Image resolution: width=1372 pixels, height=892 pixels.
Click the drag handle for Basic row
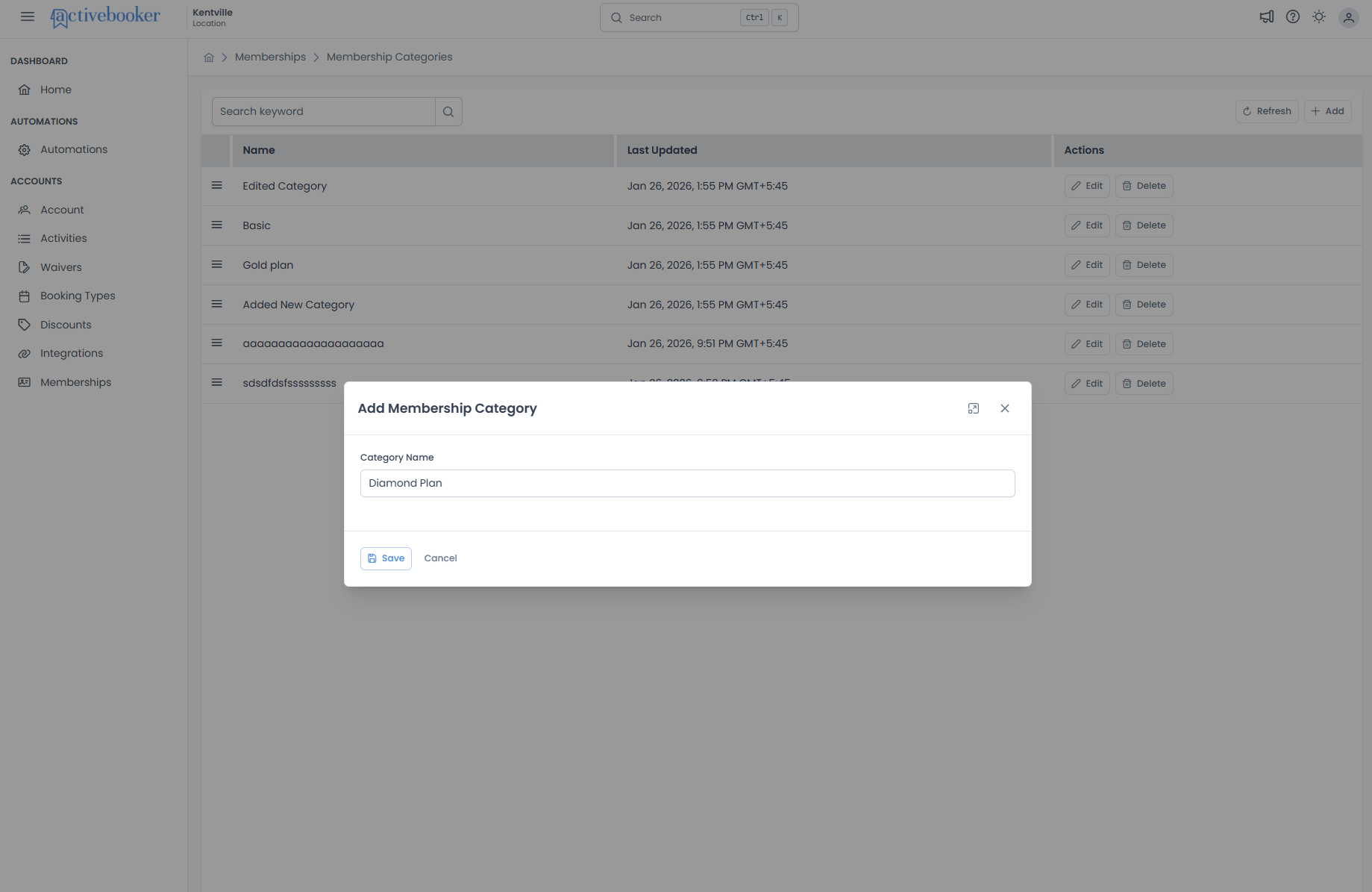click(x=217, y=225)
